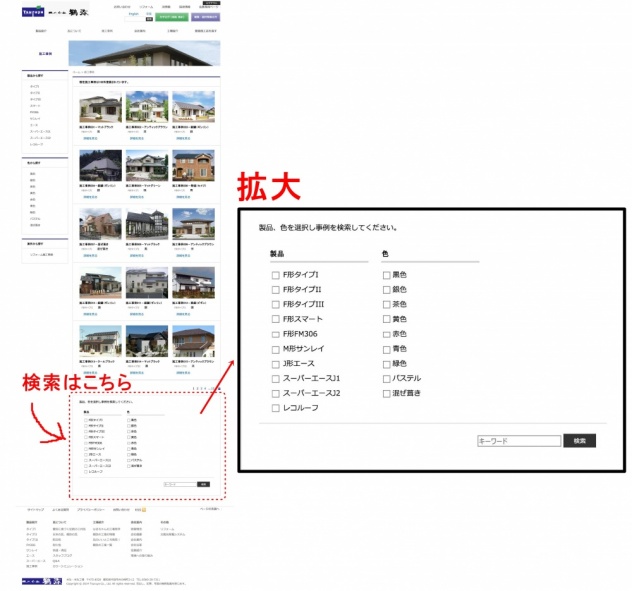Image resolution: width=632 pixels, height=591 pixels.
Task: Check M形サンレイ in the enlarged panel
Action: coord(276,349)
